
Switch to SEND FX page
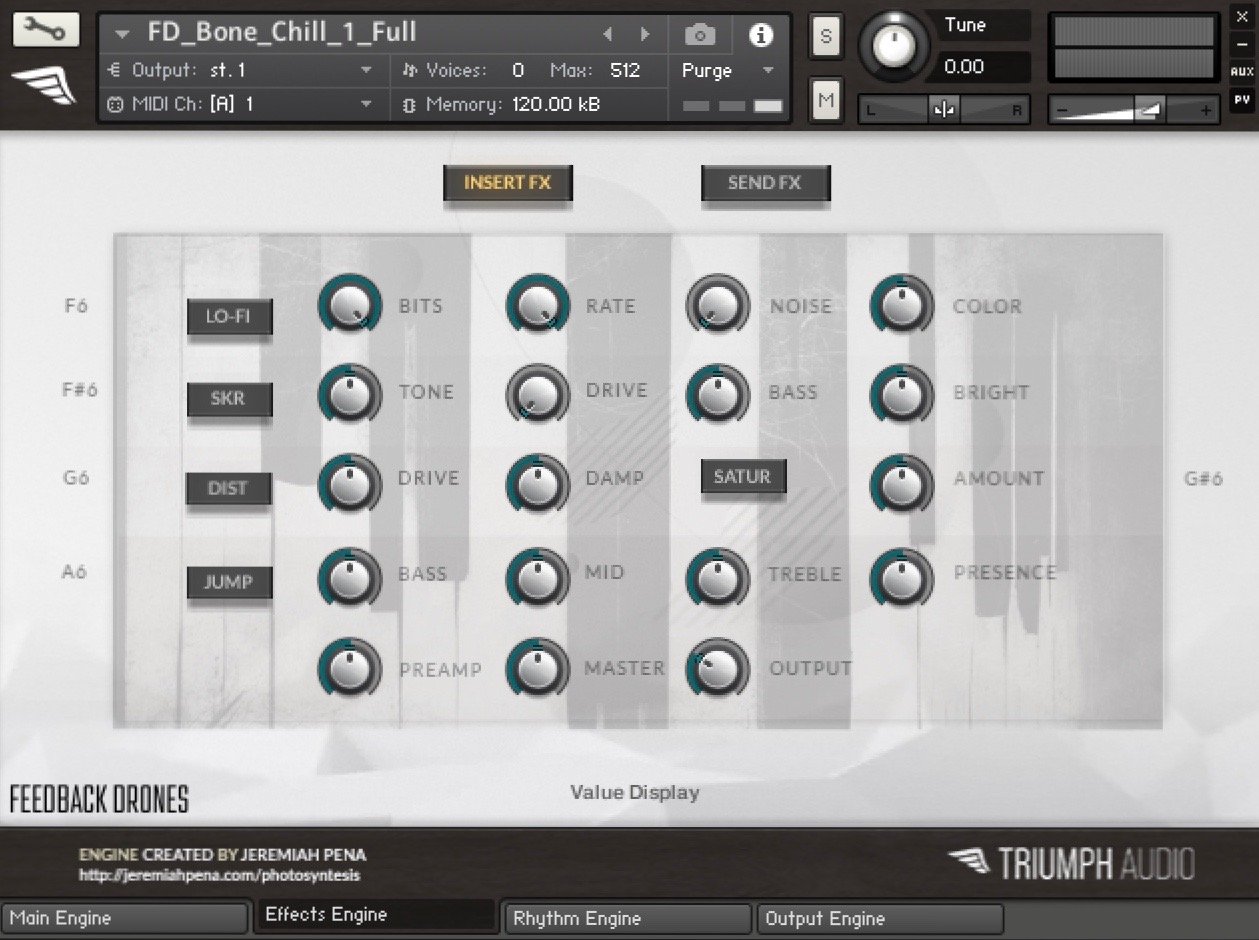click(764, 183)
